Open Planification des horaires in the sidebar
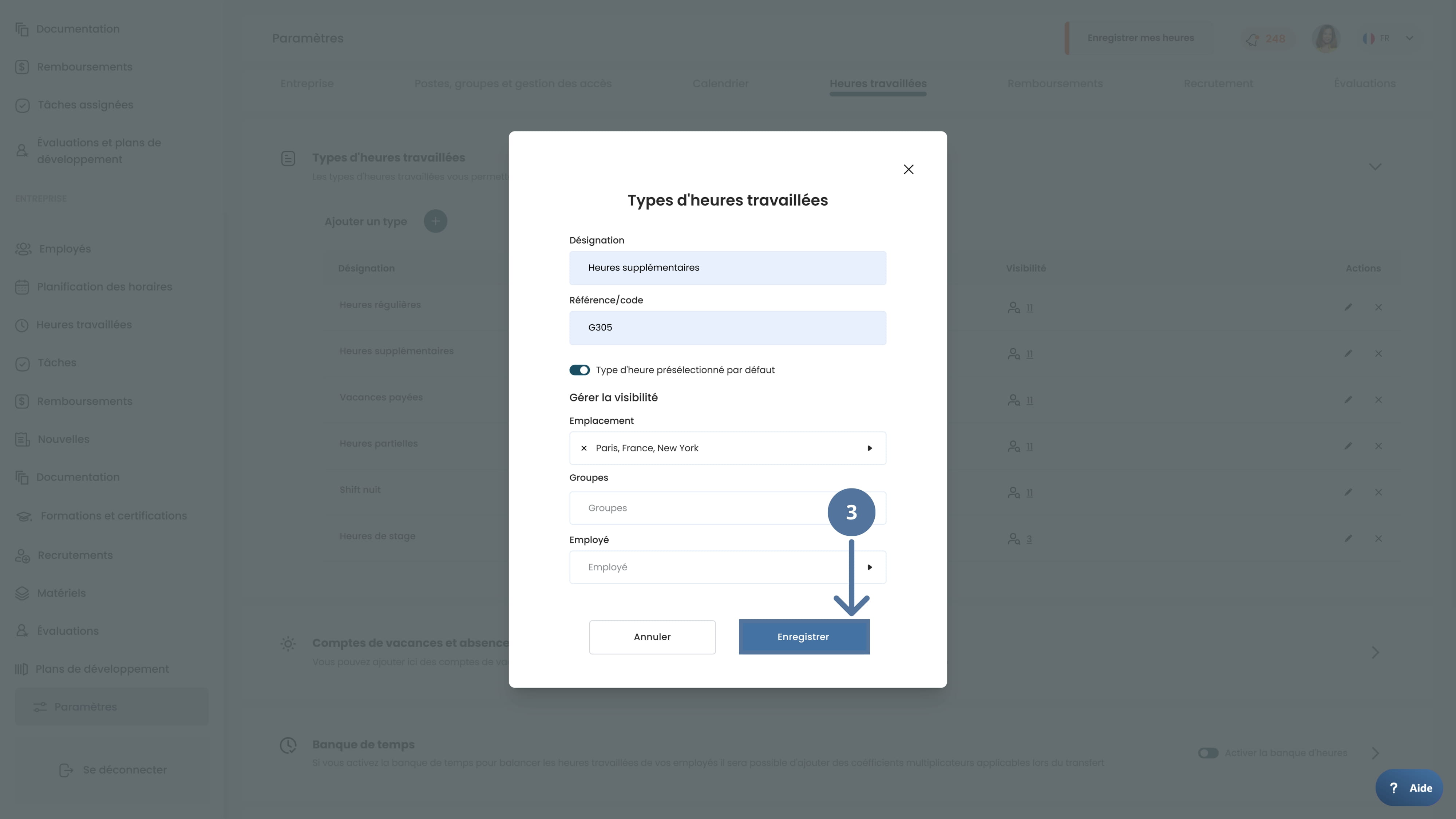The image size is (1456, 819). [104, 287]
